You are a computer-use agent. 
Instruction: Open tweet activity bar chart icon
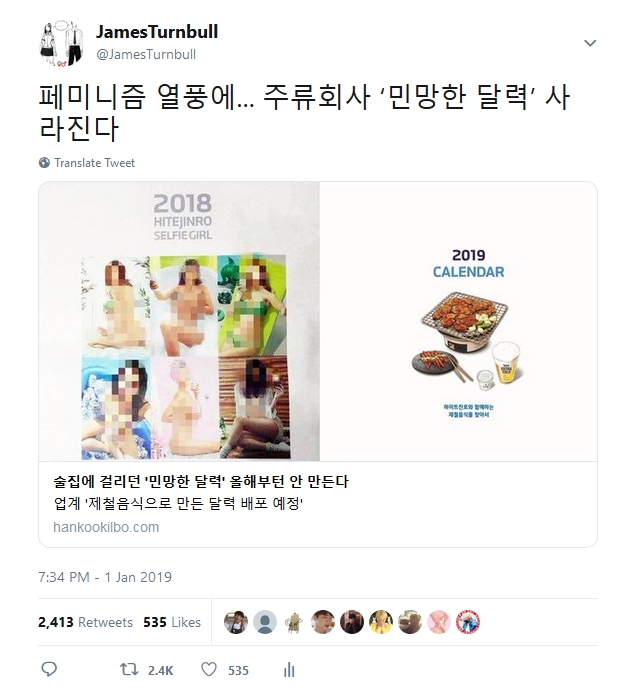[289, 670]
